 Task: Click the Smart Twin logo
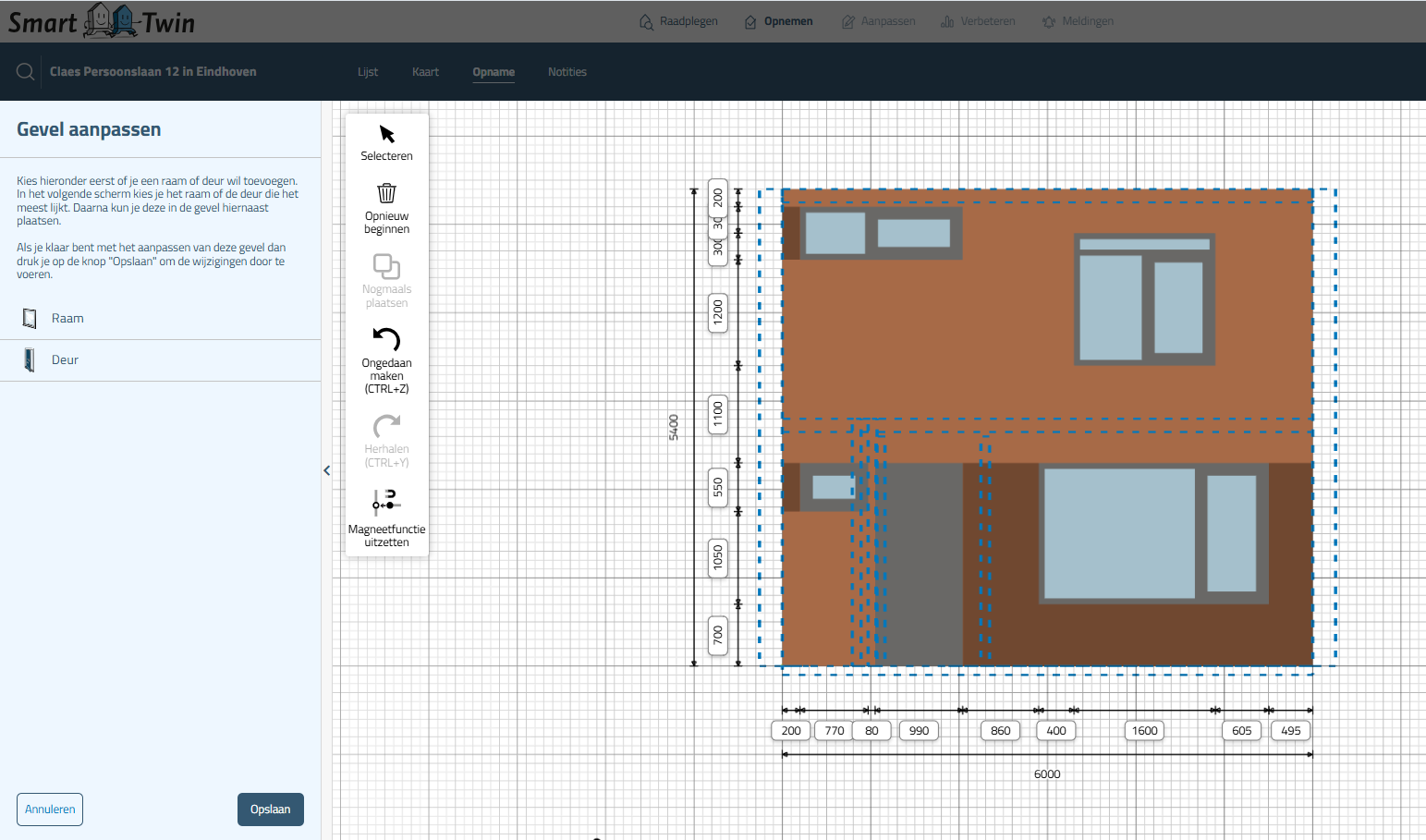pyautogui.click(x=102, y=21)
